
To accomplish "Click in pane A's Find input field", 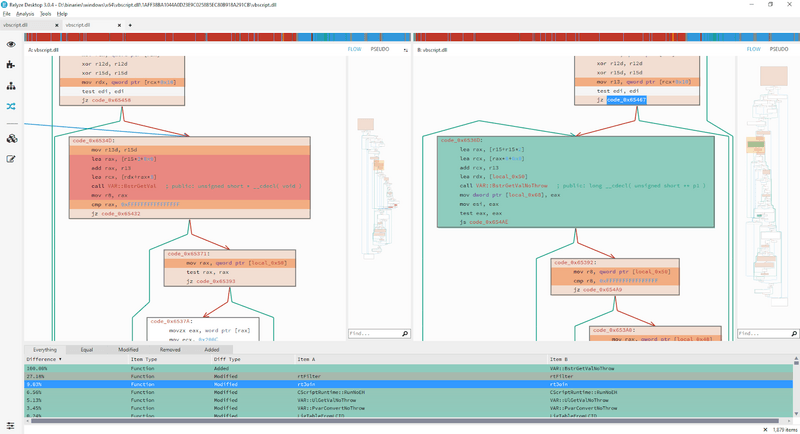I will click(x=376, y=333).
